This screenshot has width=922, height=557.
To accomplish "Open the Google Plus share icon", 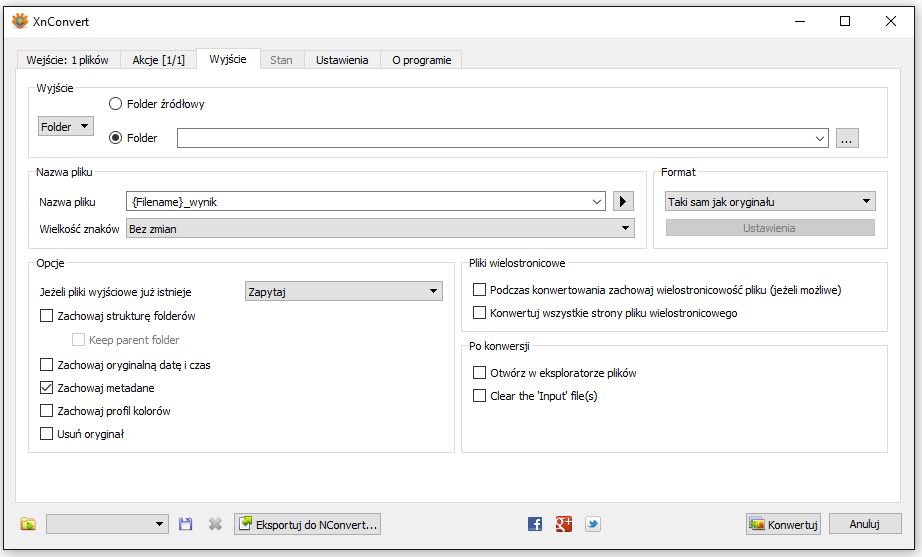I will click(x=563, y=524).
